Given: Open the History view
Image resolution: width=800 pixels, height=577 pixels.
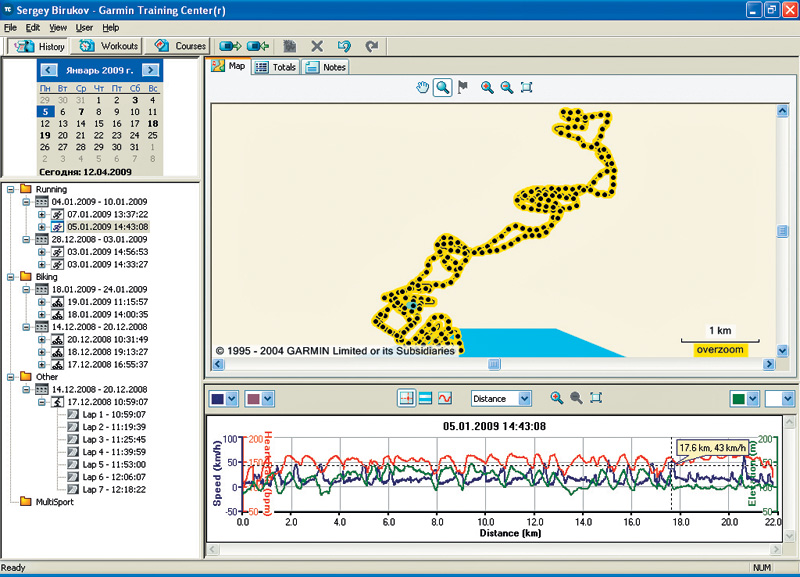Looking at the screenshot, I should pyautogui.click(x=39, y=46).
